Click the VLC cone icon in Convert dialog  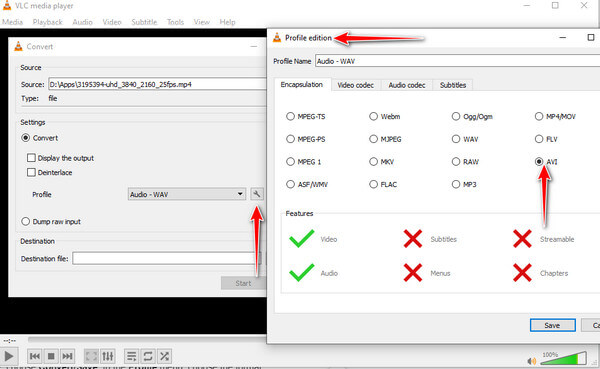pos(18,46)
